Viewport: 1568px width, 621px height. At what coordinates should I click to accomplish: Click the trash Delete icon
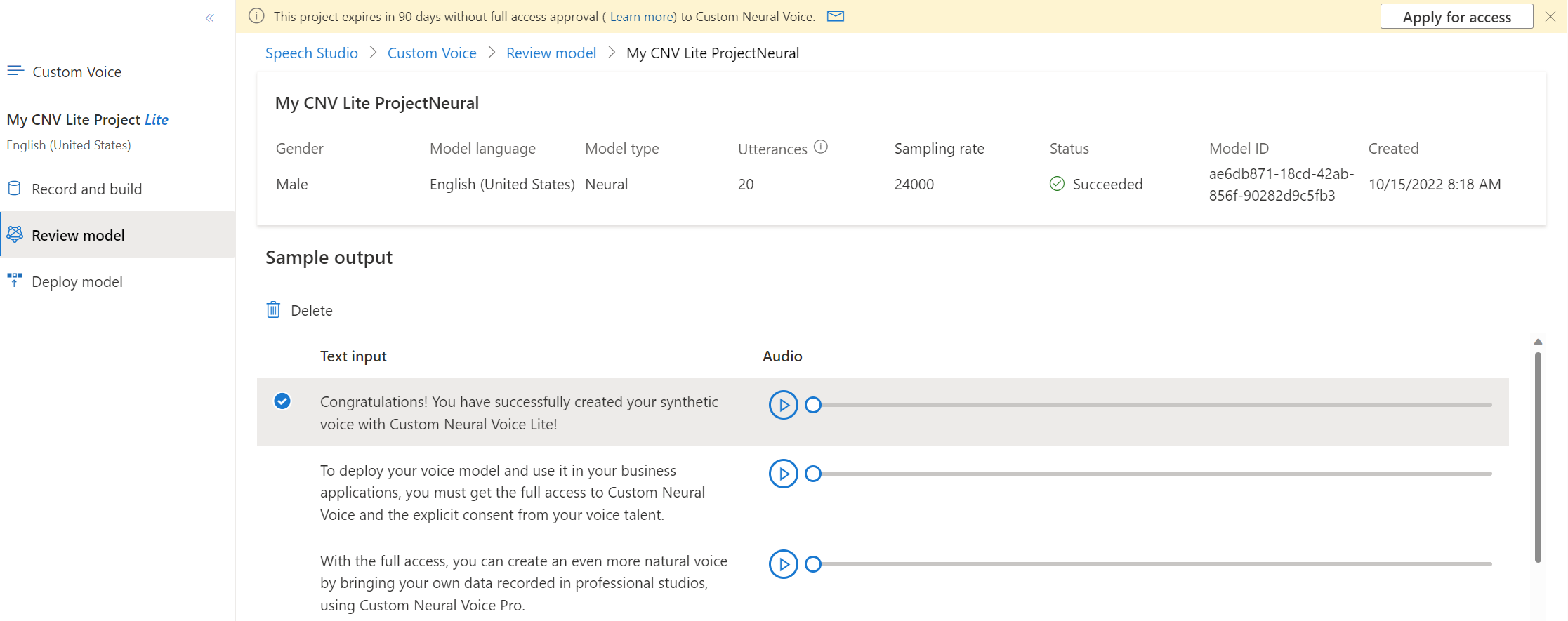(x=273, y=309)
